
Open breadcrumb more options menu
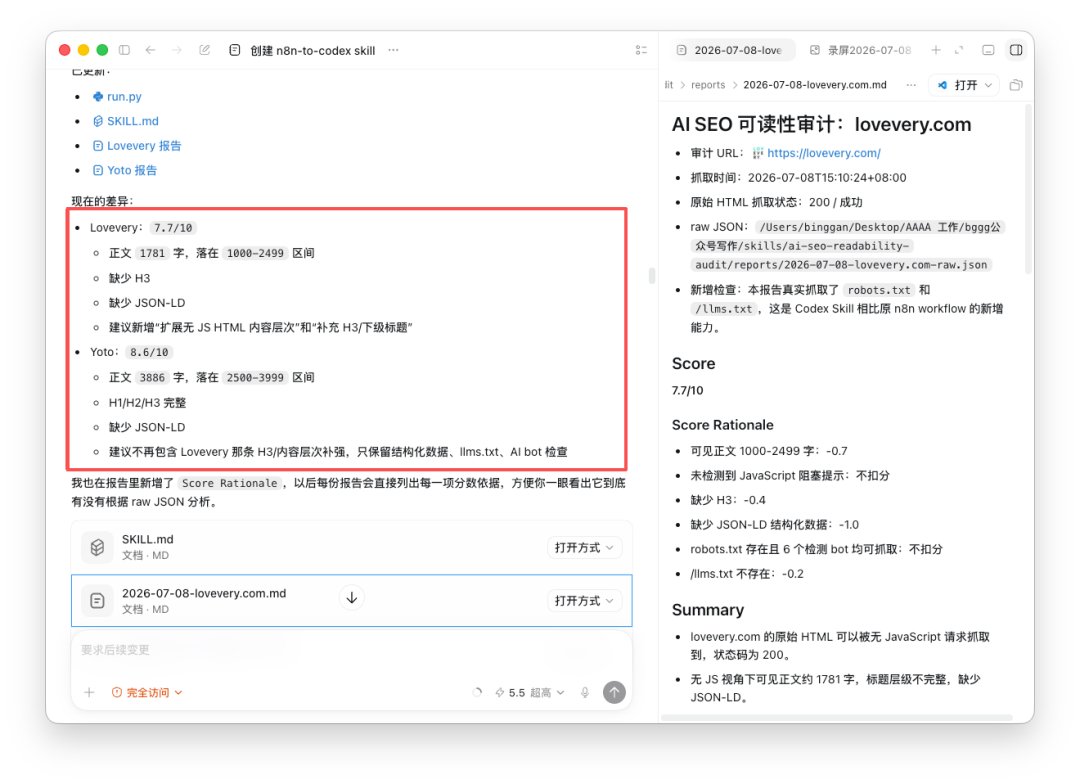point(911,85)
